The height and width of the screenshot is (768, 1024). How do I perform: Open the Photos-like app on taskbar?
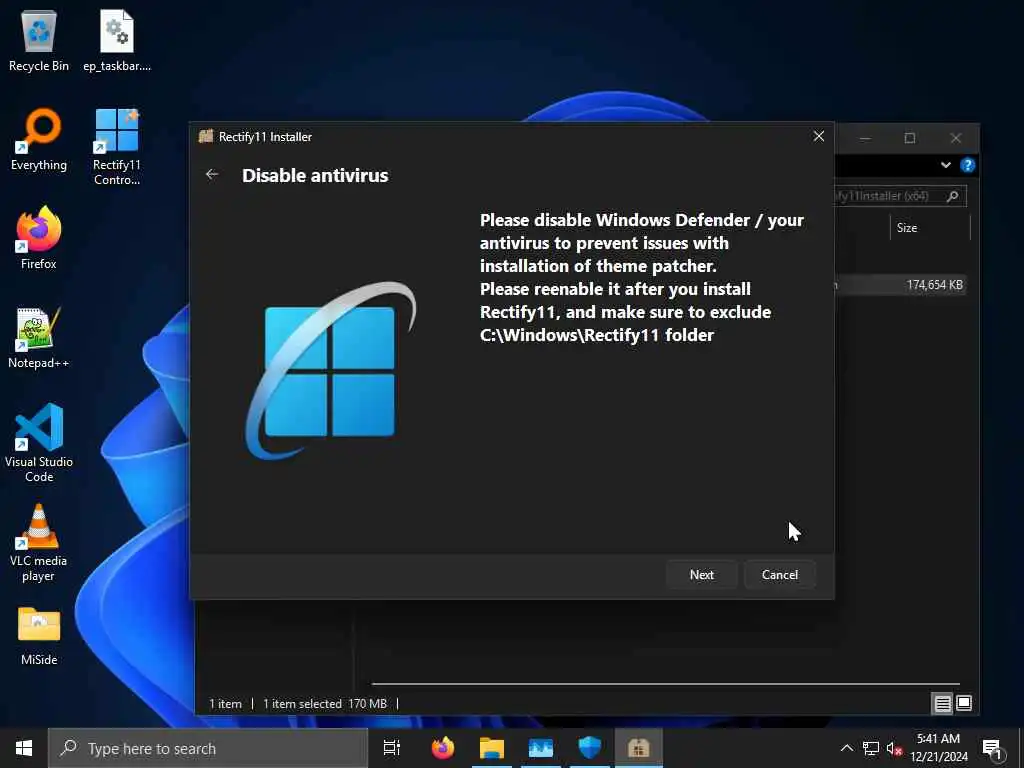coord(541,748)
